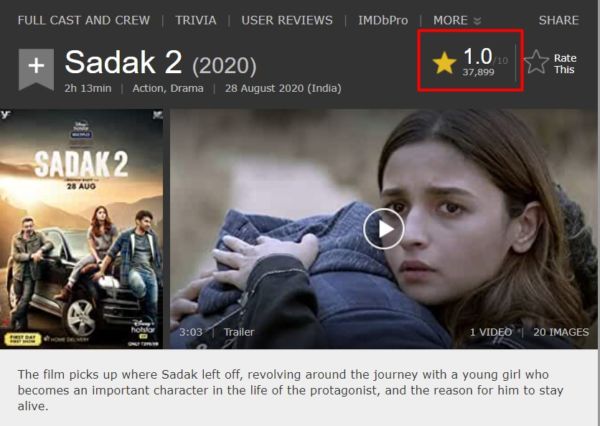Click the Rate This text
Viewport: 600px width, 426px height.
(x=565, y=64)
